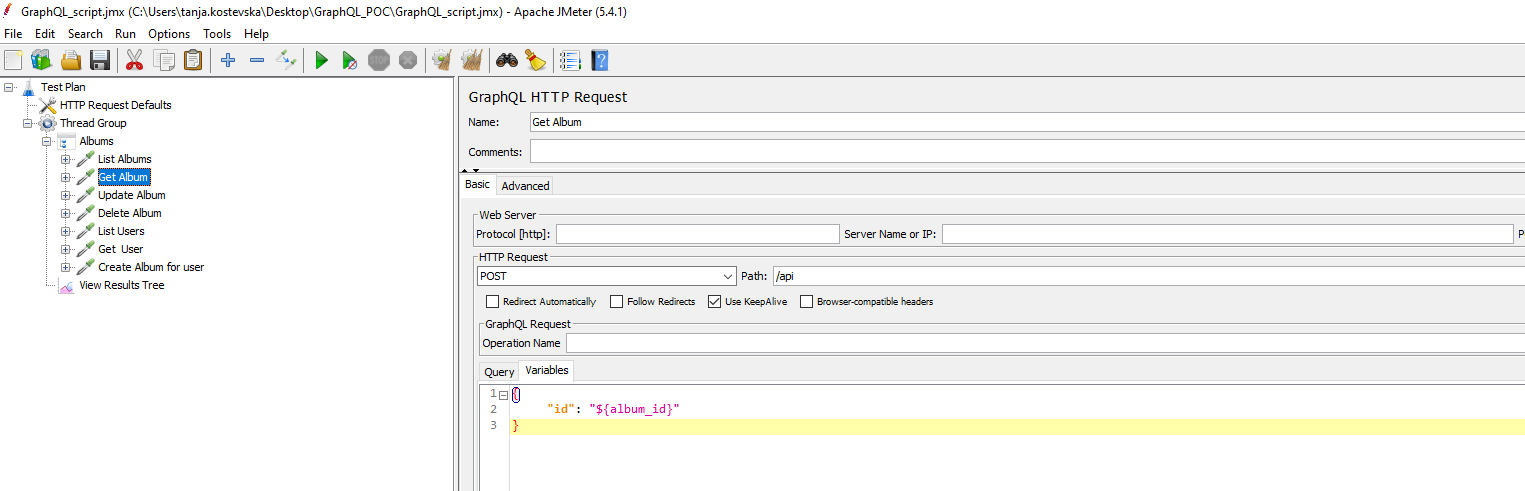Image resolution: width=1525 pixels, height=491 pixels.
Task: Open the Tools menu
Action: pyautogui.click(x=217, y=34)
